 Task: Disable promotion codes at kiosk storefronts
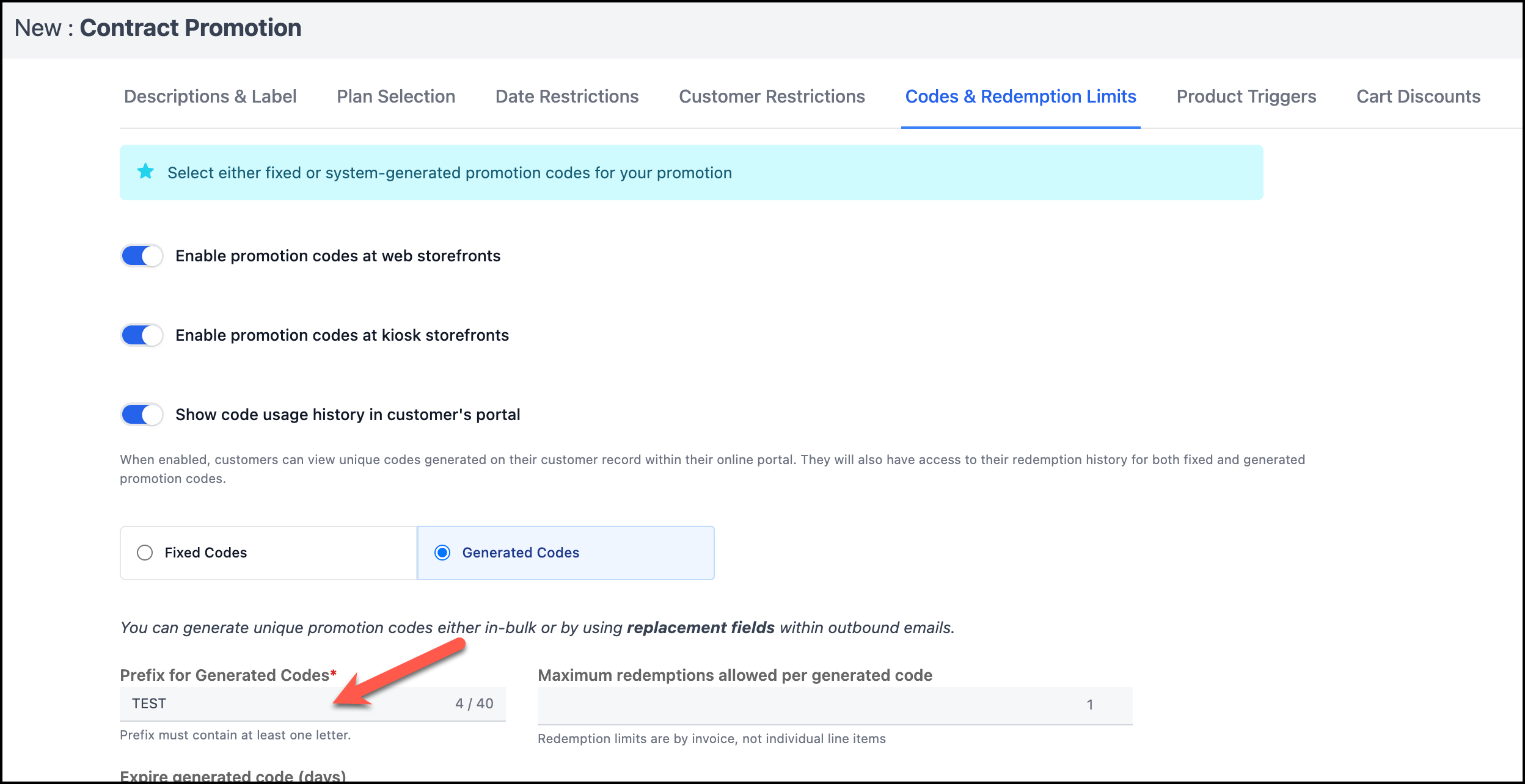pyautogui.click(x=142, y=335)
